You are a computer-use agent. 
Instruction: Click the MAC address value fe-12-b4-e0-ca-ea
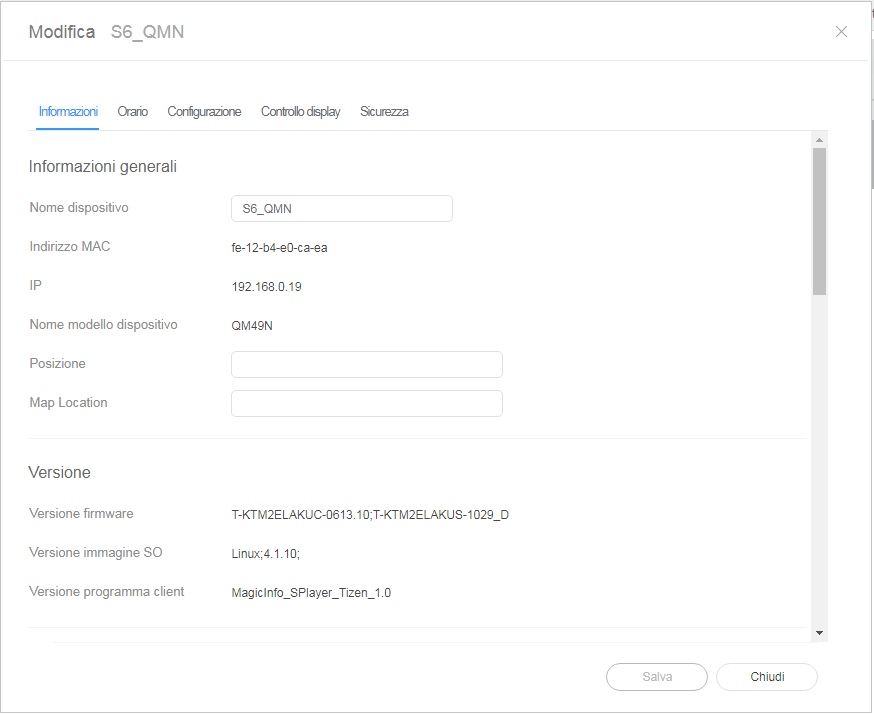coord(279,248)
